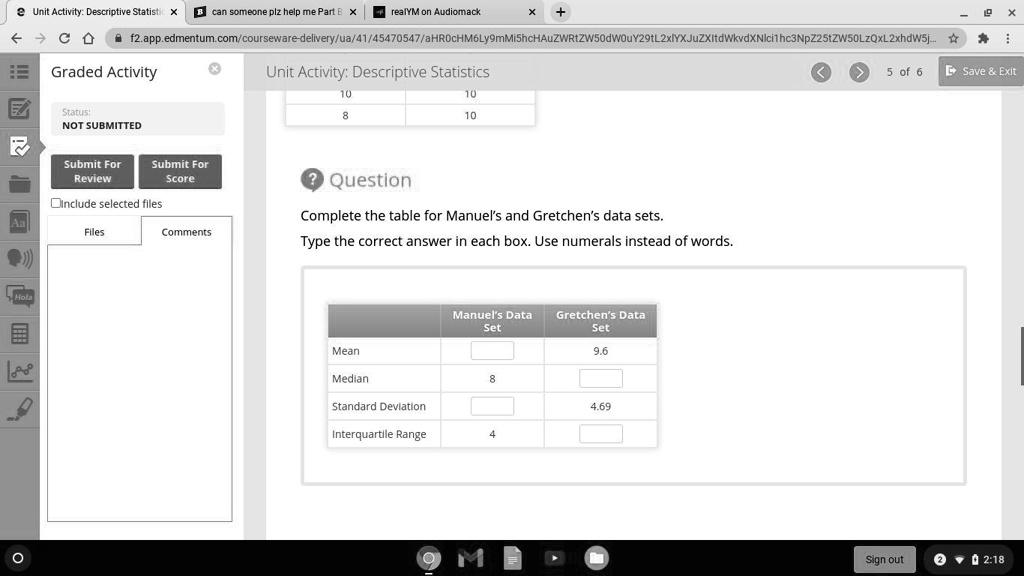The image size is (1024, 576).
Task: Go back using the left circular arrow
Action: coord(821,72)
